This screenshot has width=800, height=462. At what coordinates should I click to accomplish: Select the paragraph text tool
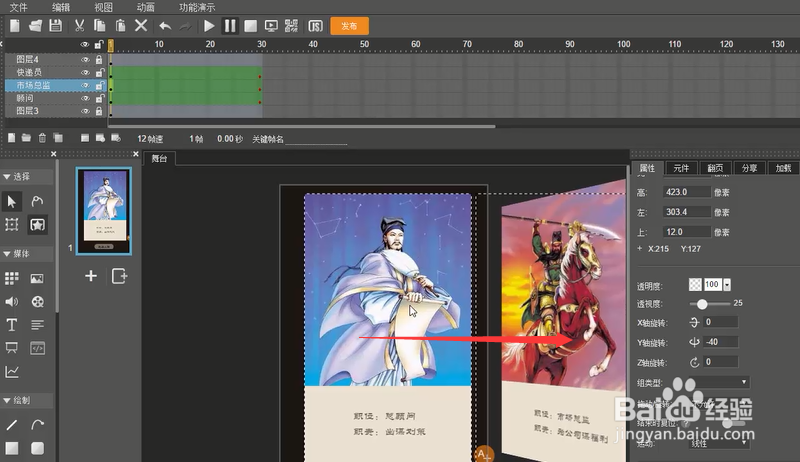tap(37, 325)
